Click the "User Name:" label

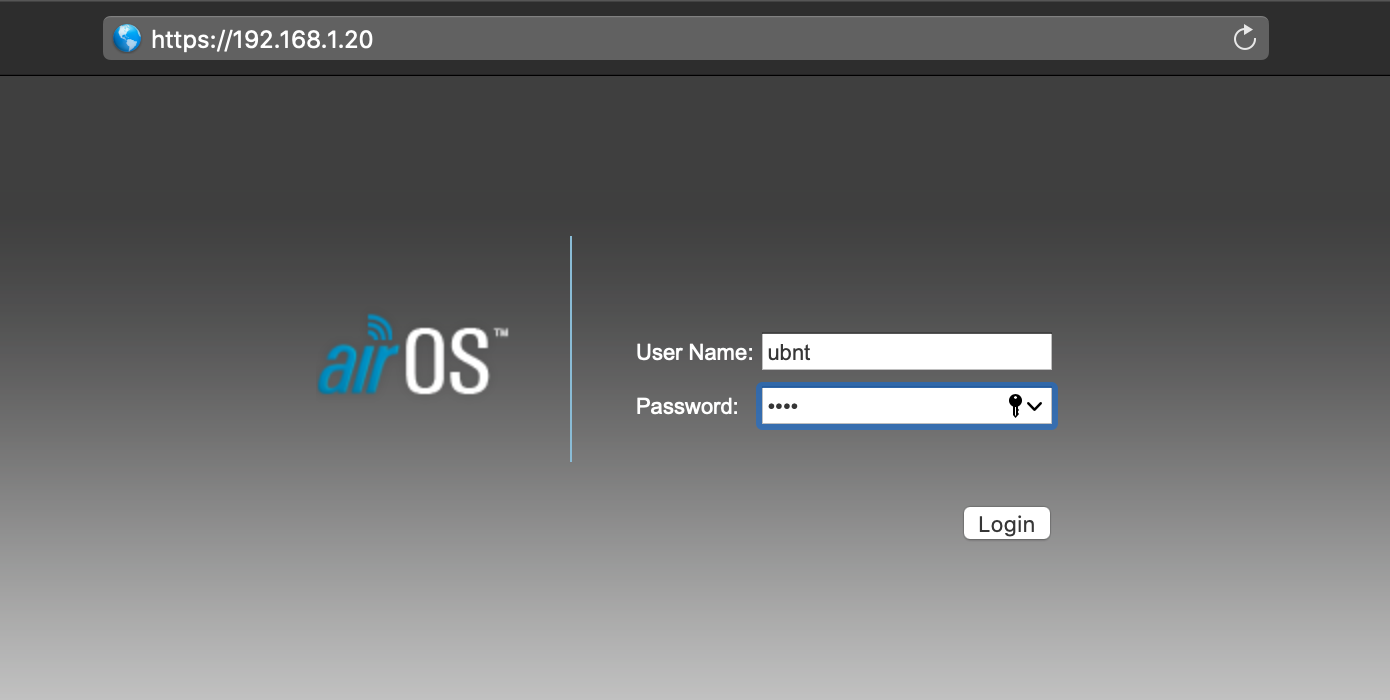[694, 352]
